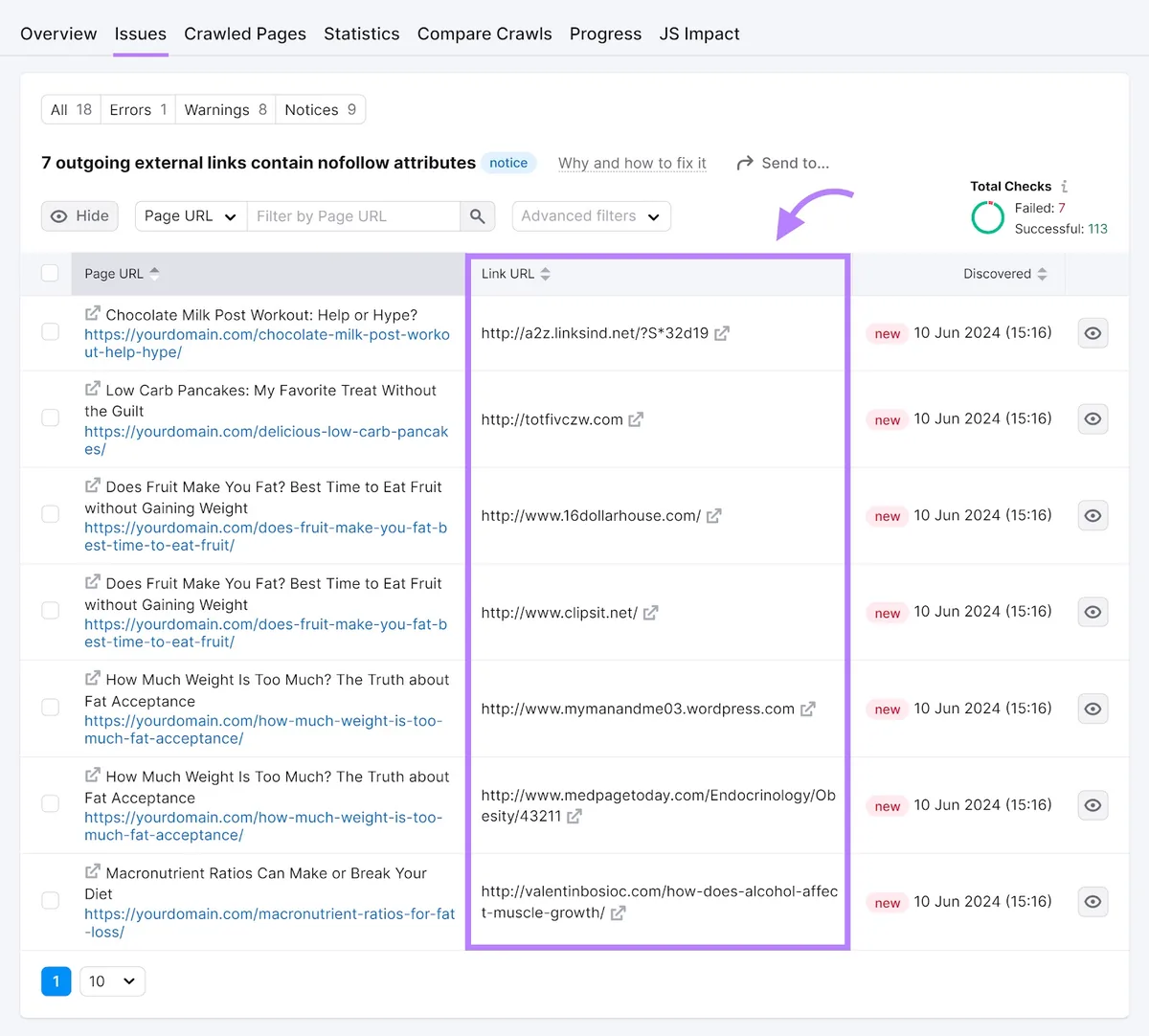Open the JS Impact tab
This screenshot has height=1036, width=1149.
700,34
